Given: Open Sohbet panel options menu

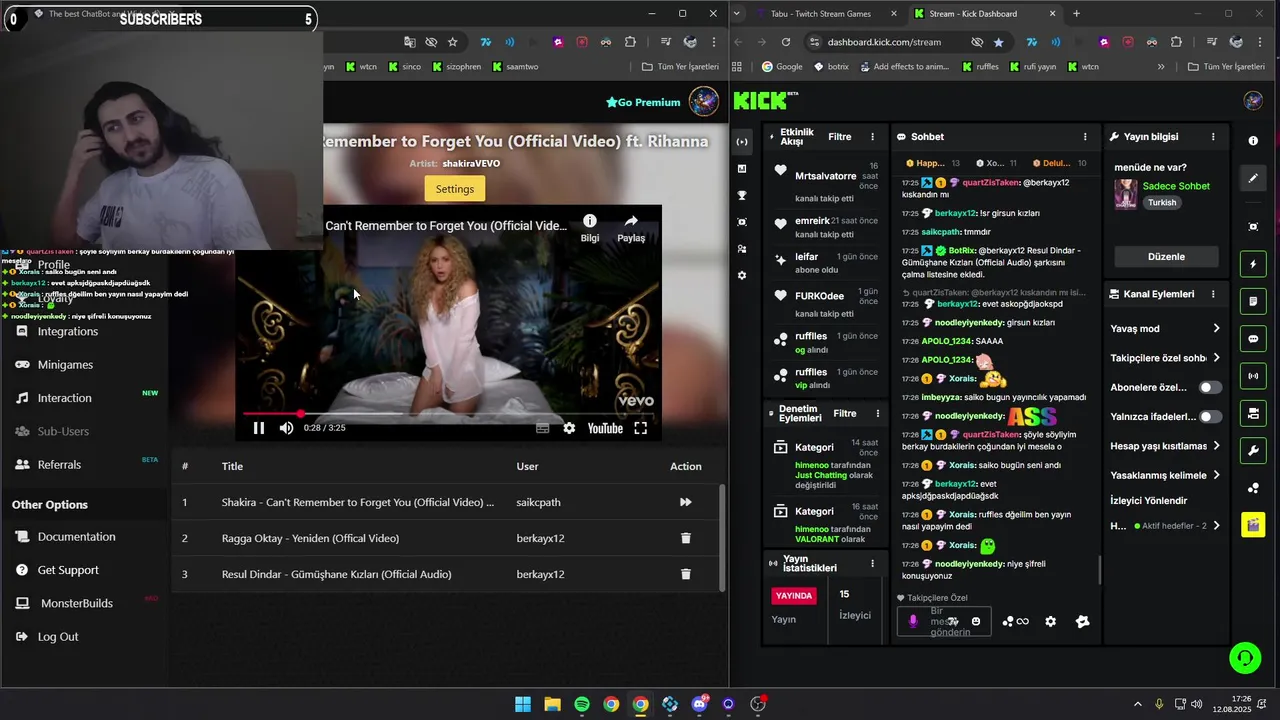Looking at the screenshot, I should point(1085,137).
